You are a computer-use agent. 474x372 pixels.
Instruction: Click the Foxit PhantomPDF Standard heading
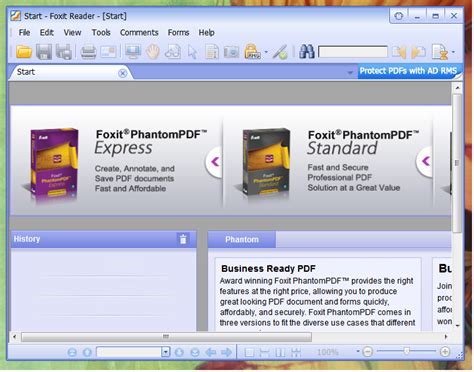(363, 142)
